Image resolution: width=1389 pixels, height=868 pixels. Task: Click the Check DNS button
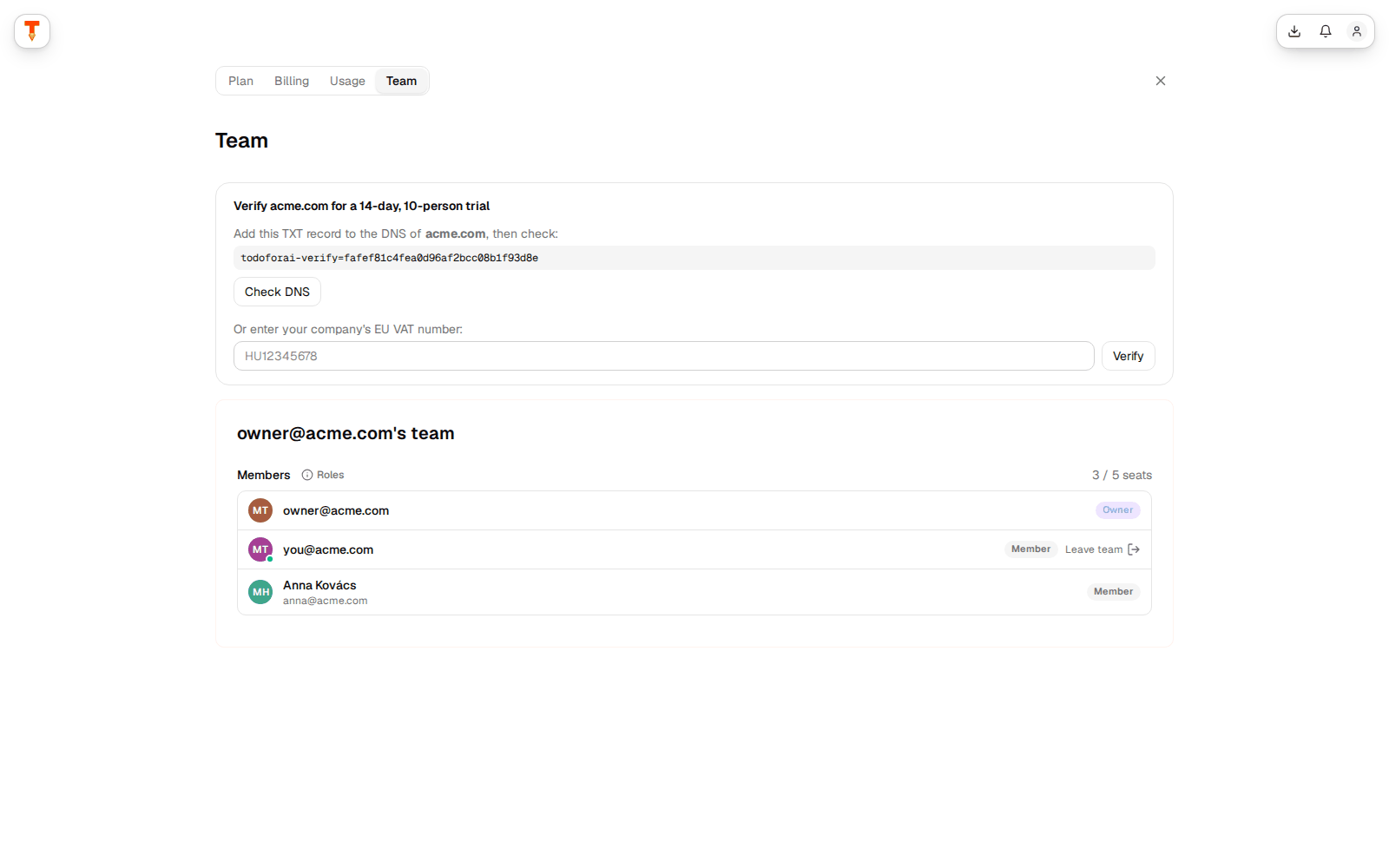(277, 292)
